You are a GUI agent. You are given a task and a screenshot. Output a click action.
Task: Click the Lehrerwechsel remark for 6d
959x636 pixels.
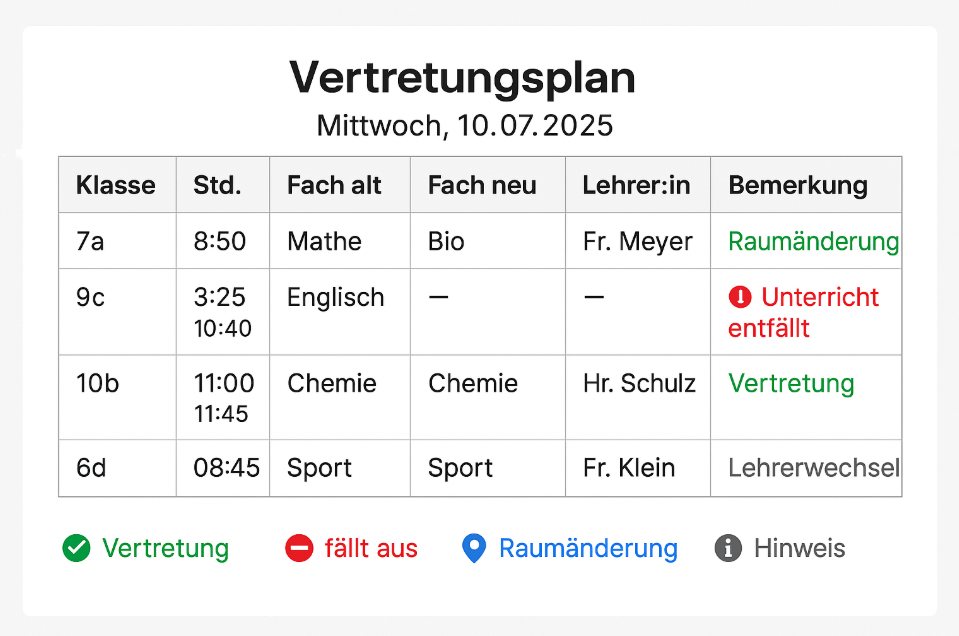click(813, 468)
